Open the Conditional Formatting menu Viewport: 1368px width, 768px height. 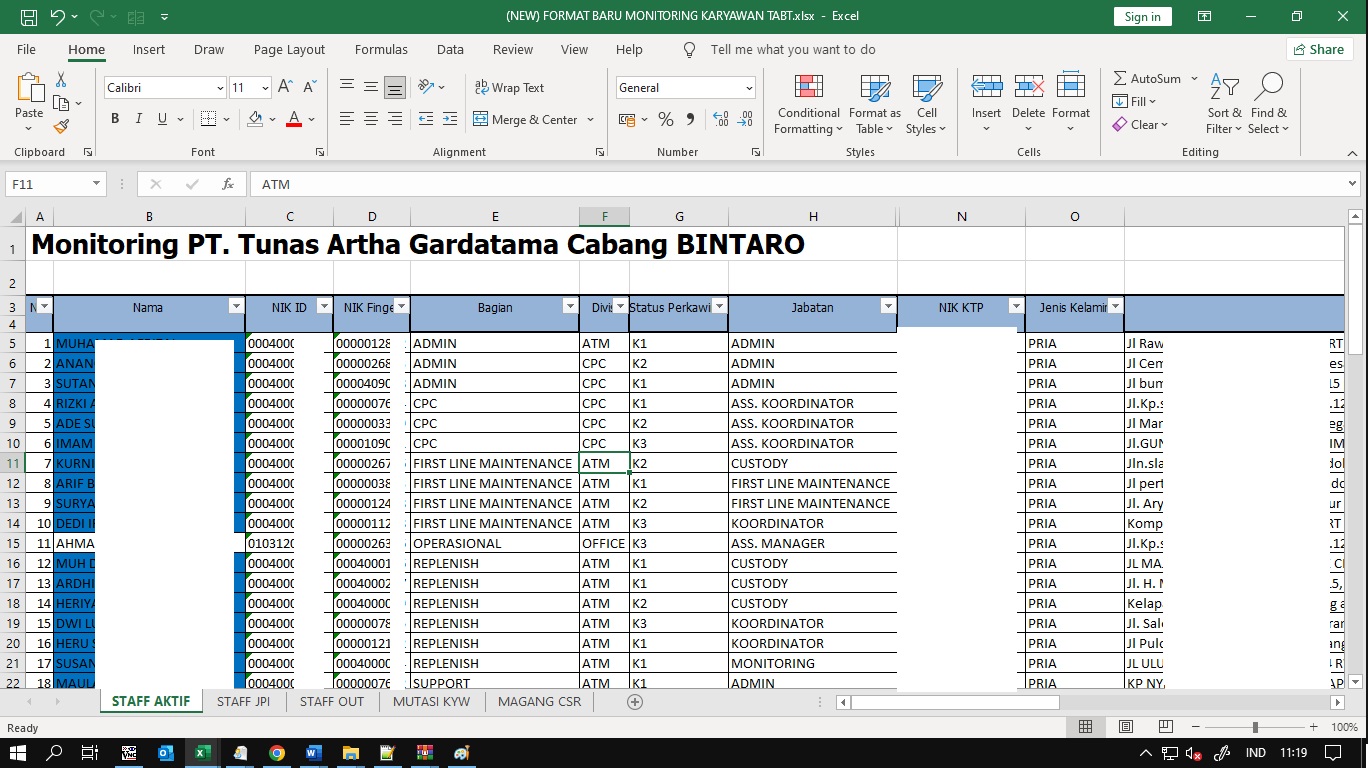pos(808,104)
